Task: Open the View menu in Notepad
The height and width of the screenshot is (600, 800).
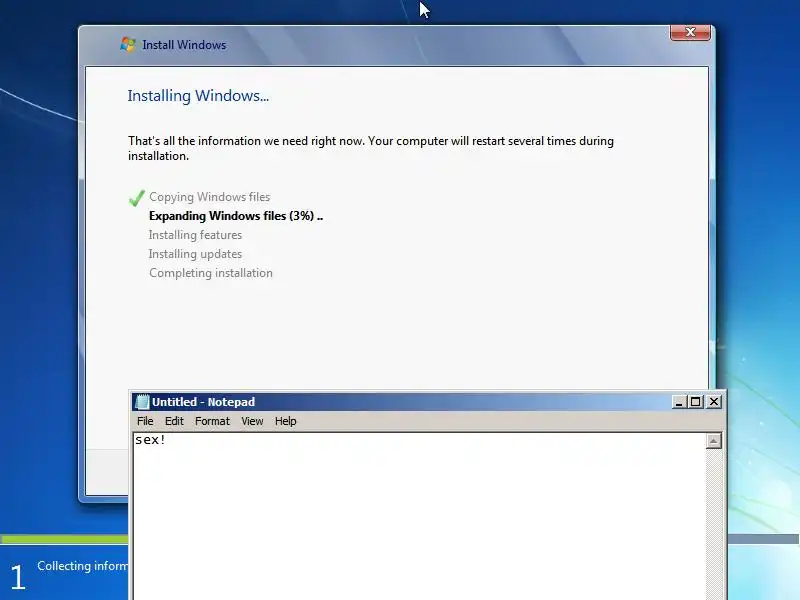Action: pos(252,421)
